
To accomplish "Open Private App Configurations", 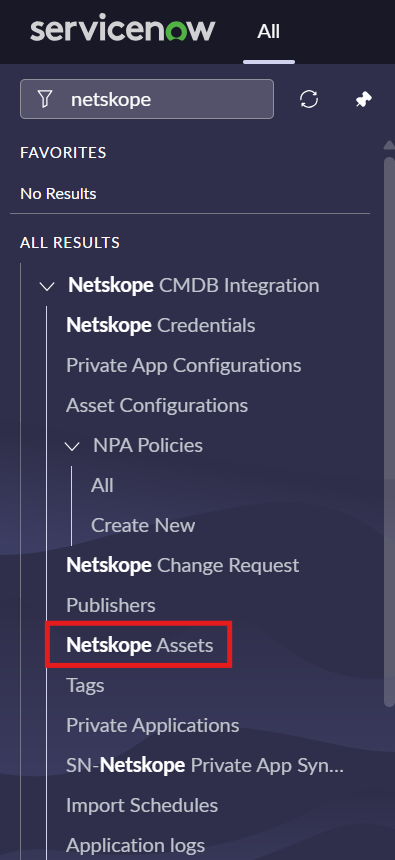I will [x=184, y=365].
